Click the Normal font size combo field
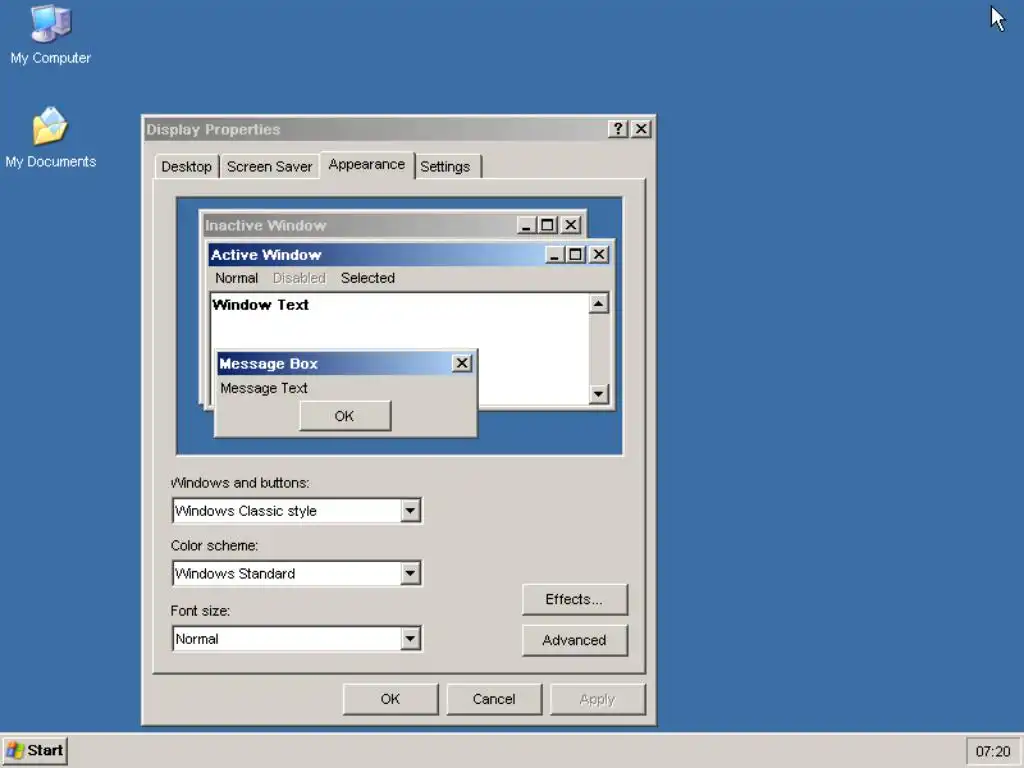 pos(296,639)
